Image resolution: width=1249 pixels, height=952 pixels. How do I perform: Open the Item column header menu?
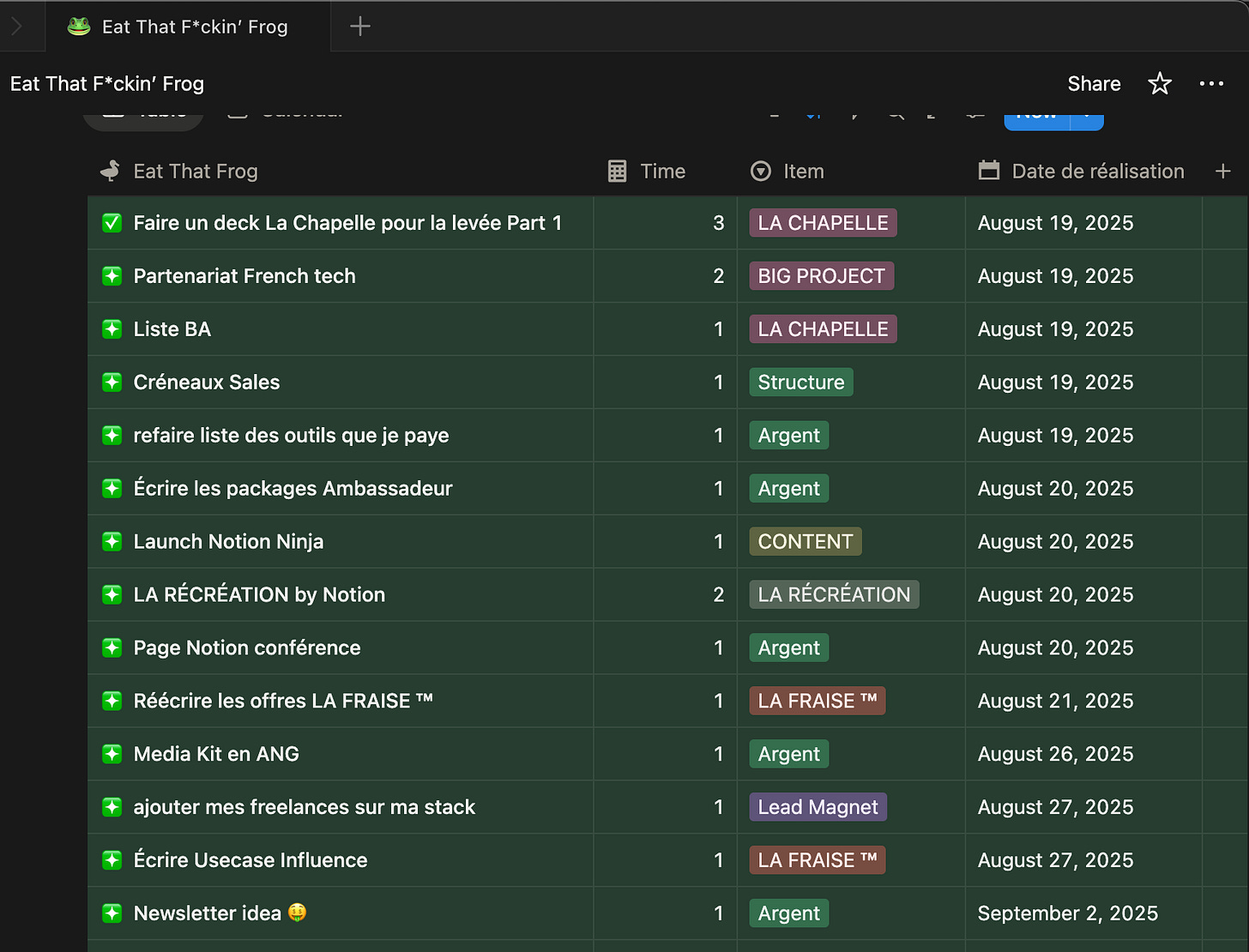(851, 172)
